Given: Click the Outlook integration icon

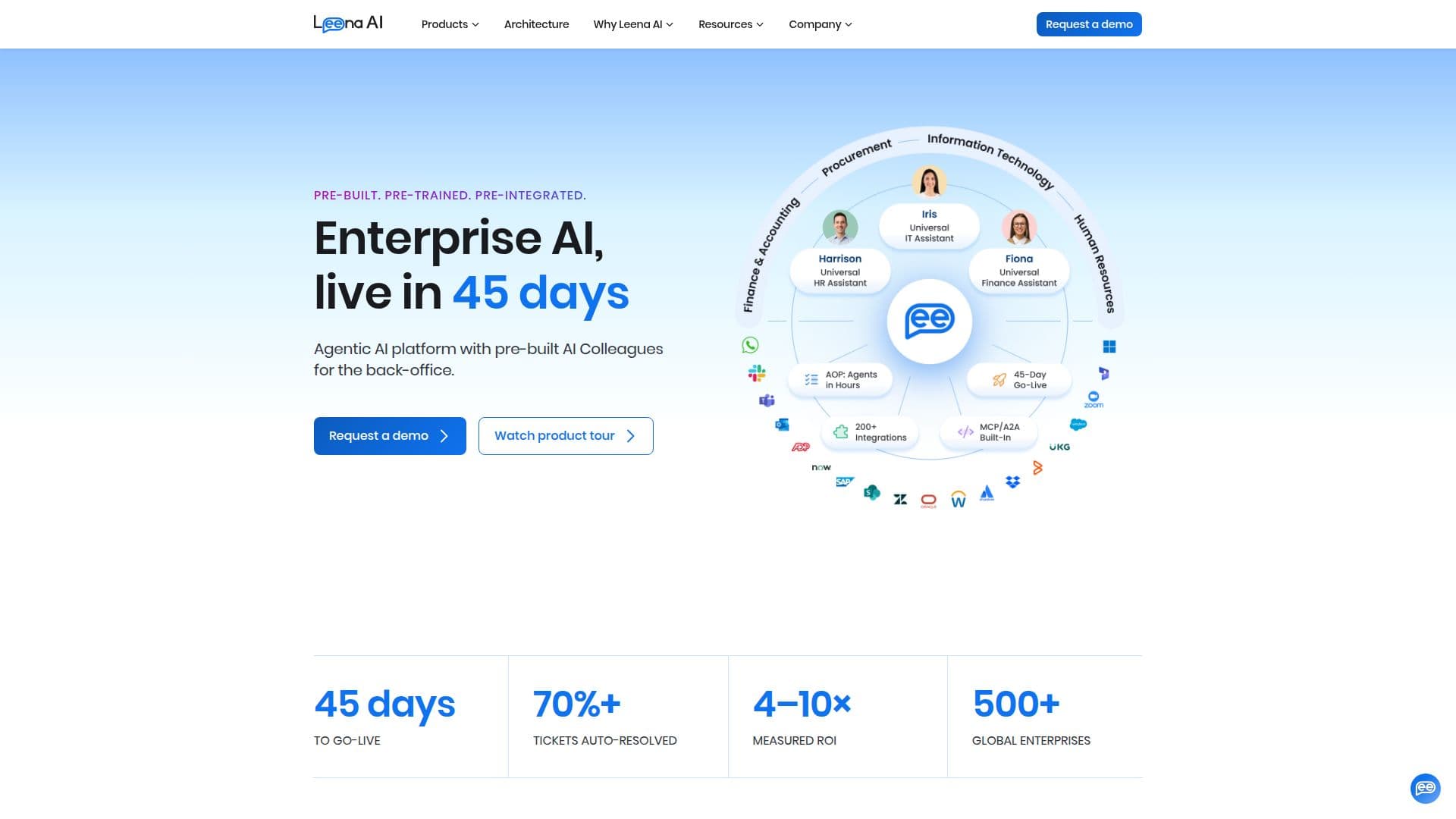Looking at the screenshot, I should point(782,425).
